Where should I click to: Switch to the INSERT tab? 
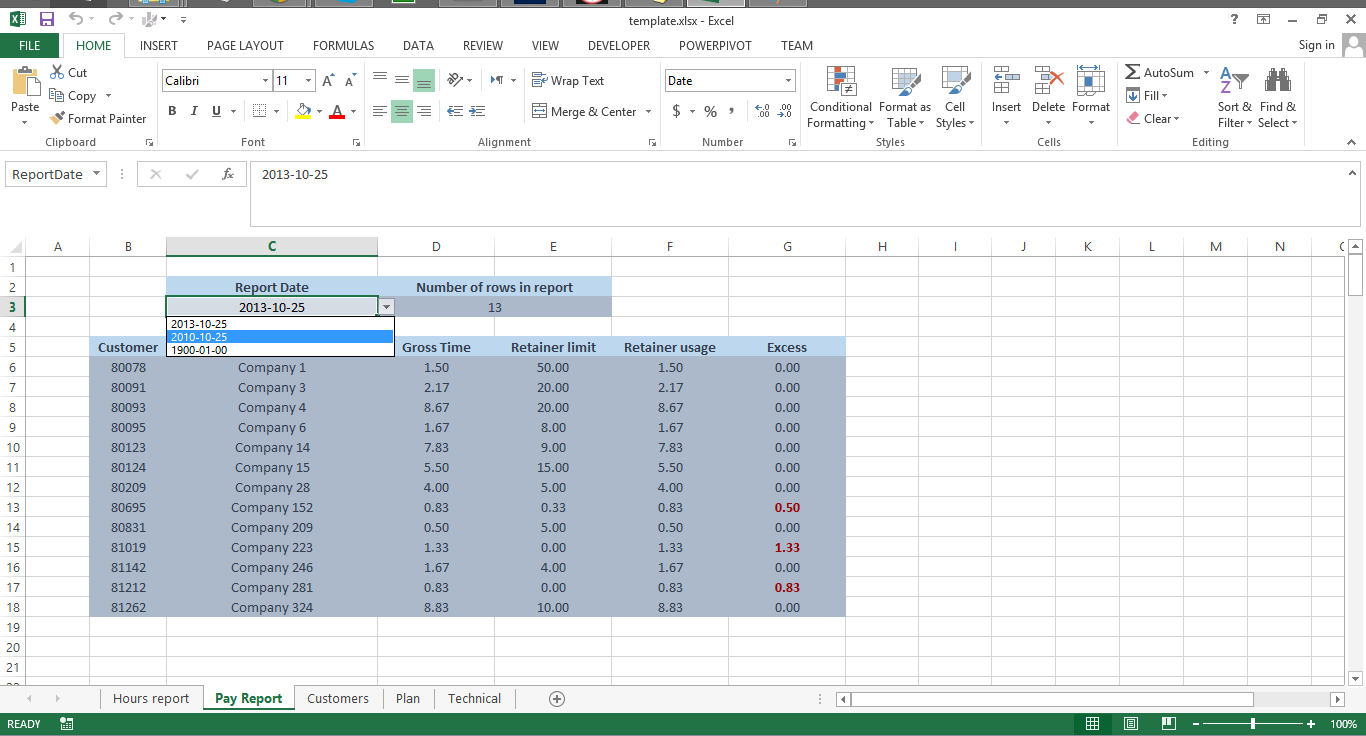[x=159, y=45]
